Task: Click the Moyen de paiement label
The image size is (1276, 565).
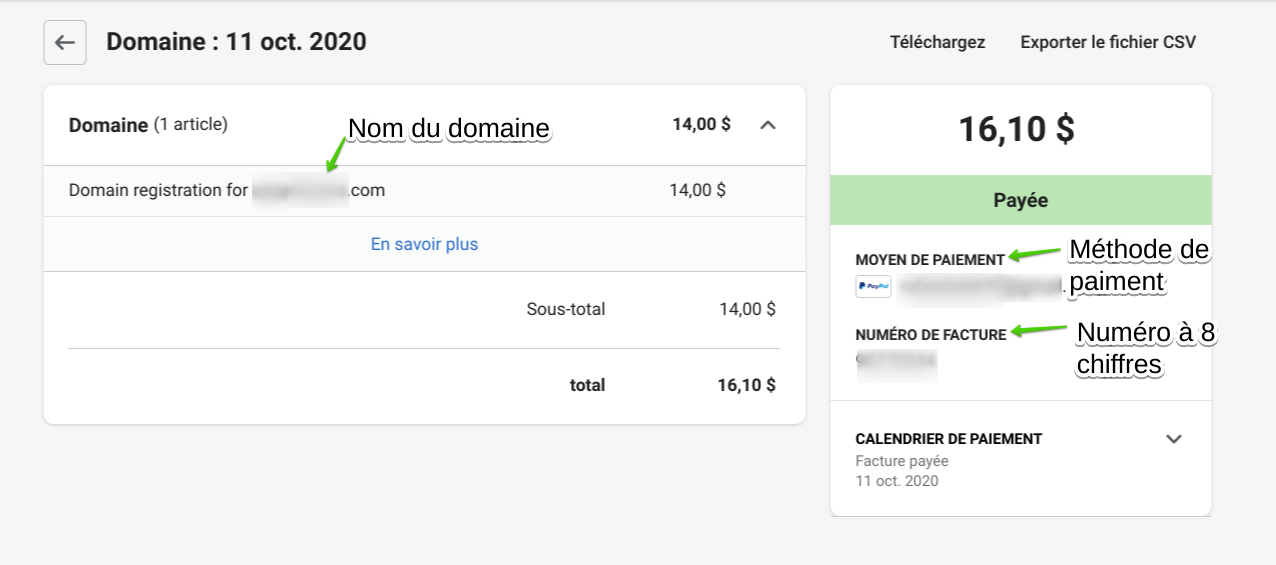Action: click(929, 260)
